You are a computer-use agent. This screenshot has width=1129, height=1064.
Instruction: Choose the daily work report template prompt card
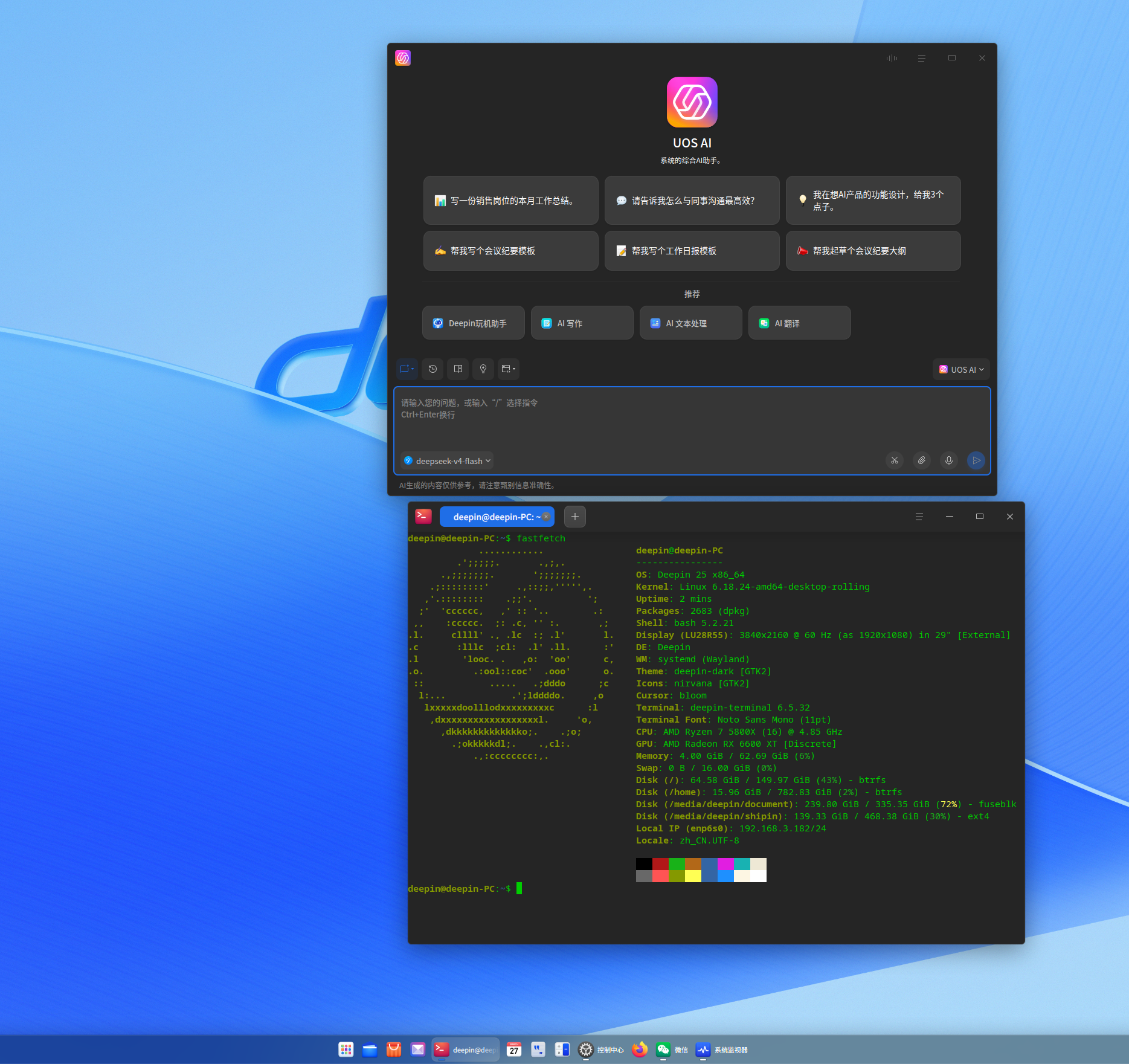692,251
